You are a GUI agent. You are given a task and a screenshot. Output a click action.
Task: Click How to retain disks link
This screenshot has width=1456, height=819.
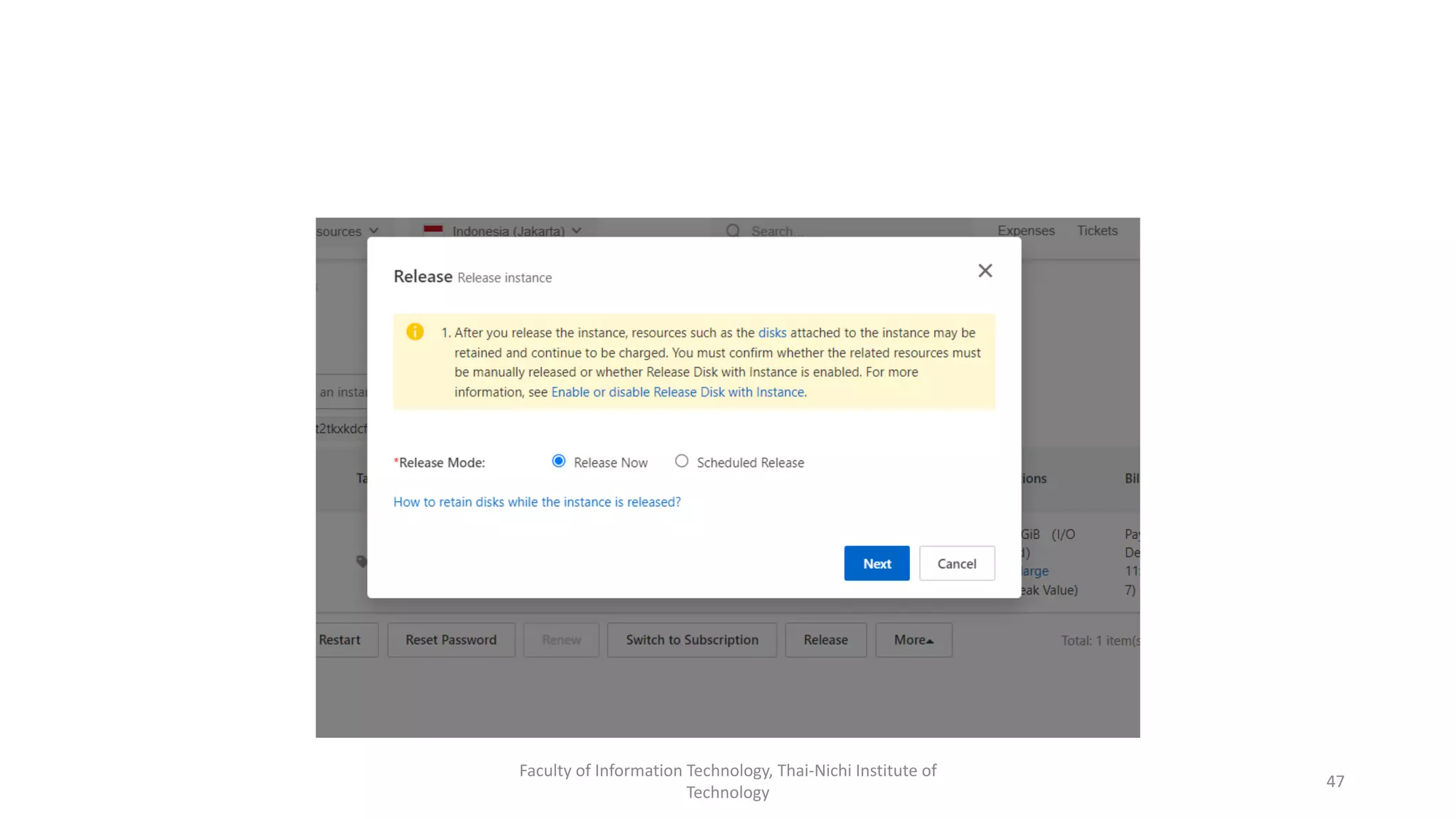pyautogui.click(x=537, y=502)
